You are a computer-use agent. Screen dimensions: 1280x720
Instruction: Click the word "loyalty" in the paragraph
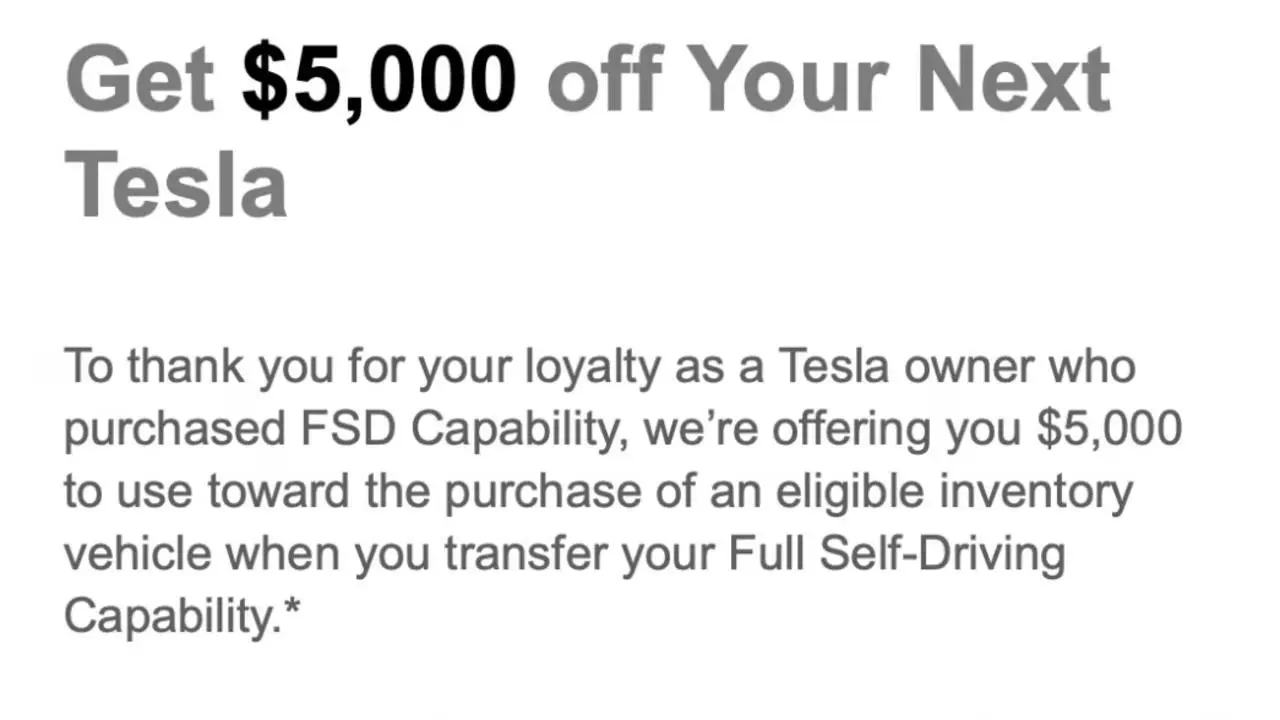tap(592, 367)
